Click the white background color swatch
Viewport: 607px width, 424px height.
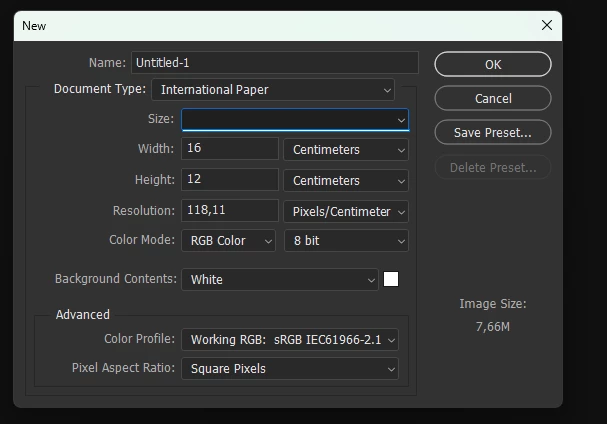(391, 279)
